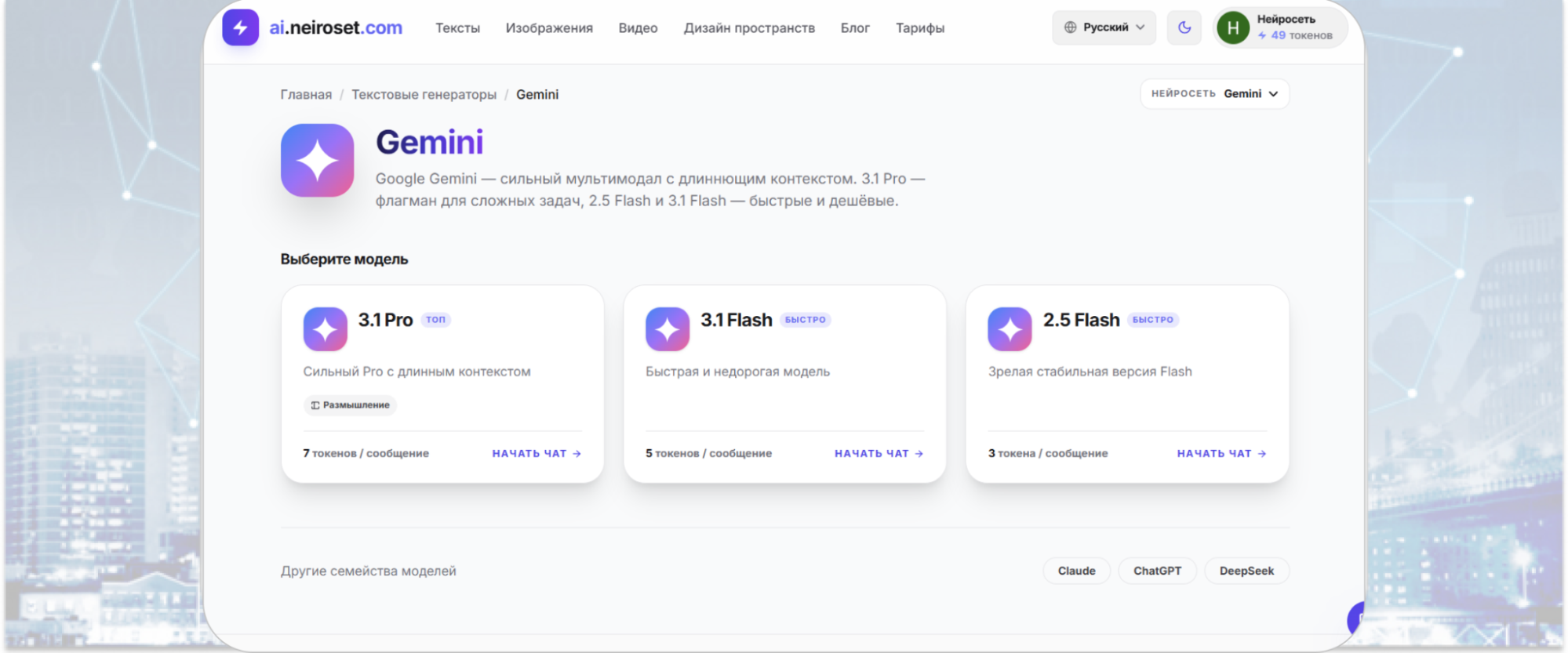Start chat with 3.1 Flash
Screen dimensions: 1568x653
click(x=879, y=454)
